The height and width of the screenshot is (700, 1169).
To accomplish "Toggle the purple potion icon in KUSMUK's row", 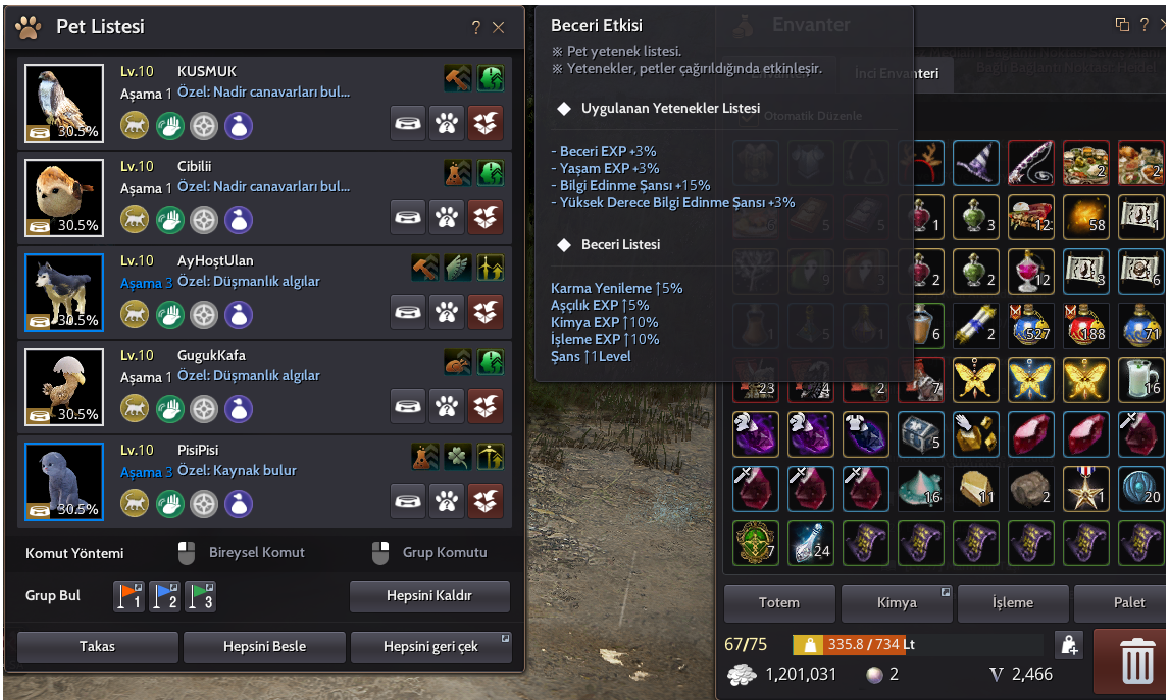I will point(239,125).
